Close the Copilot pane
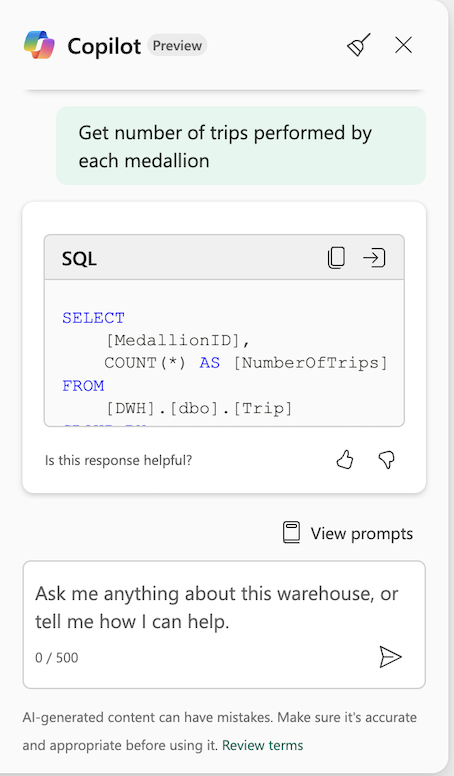Image resolution: width=454 pixels, height=776 pixels. [404, 45]
